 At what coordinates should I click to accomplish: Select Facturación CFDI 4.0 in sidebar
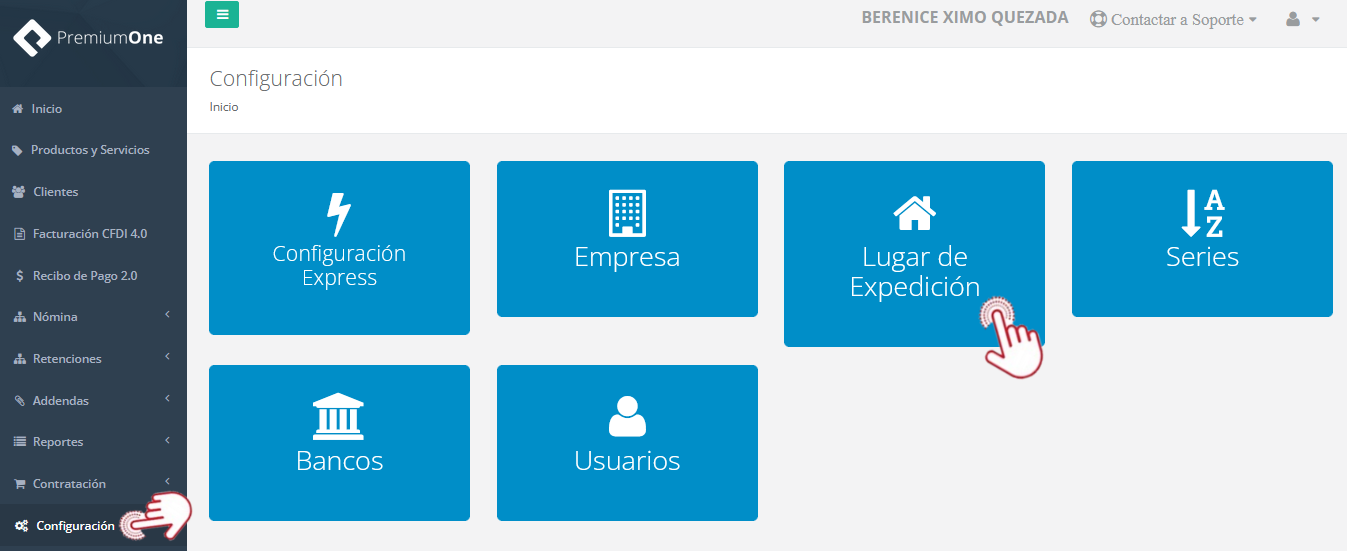pos(89,234)
